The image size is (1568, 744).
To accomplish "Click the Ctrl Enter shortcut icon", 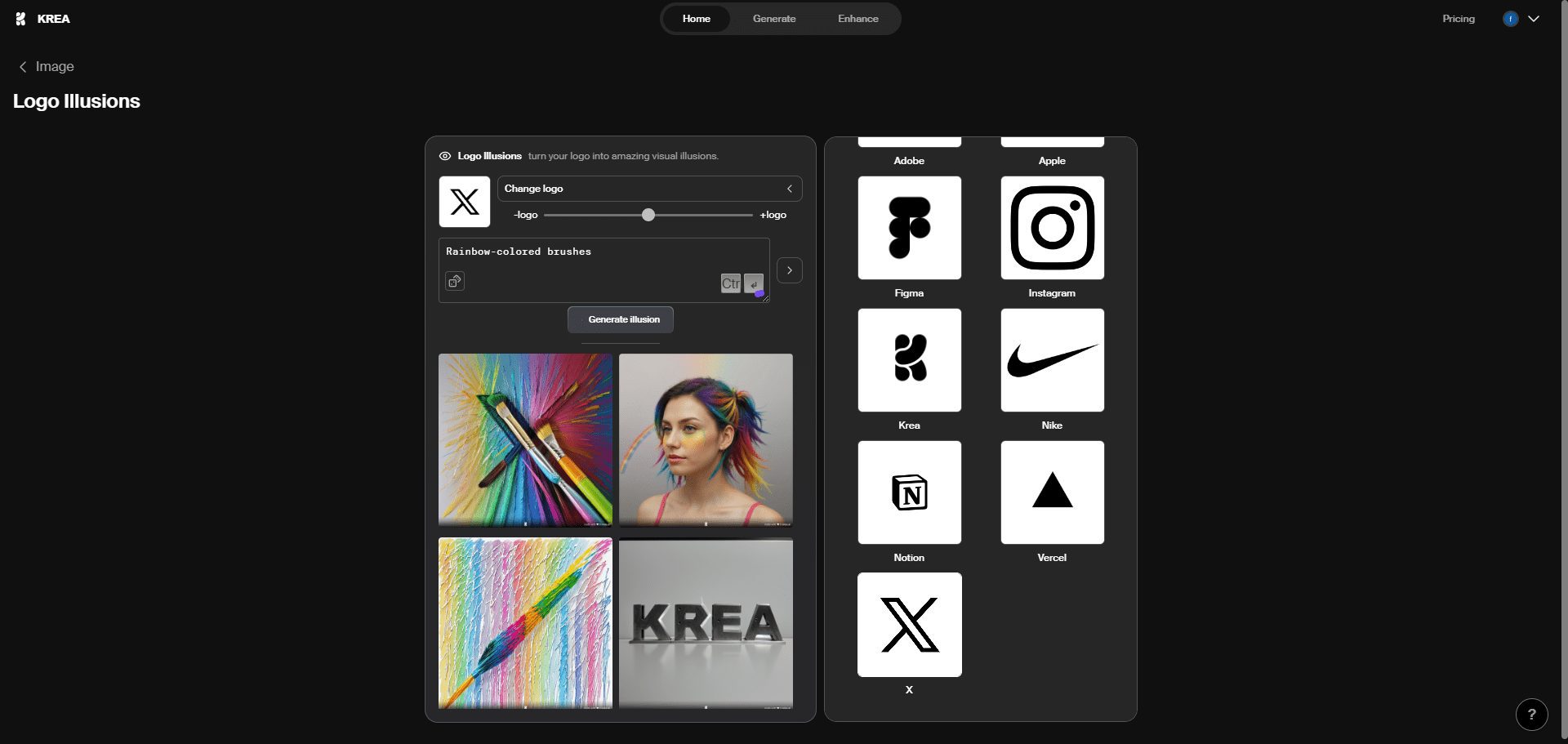I will click(742, 283).
